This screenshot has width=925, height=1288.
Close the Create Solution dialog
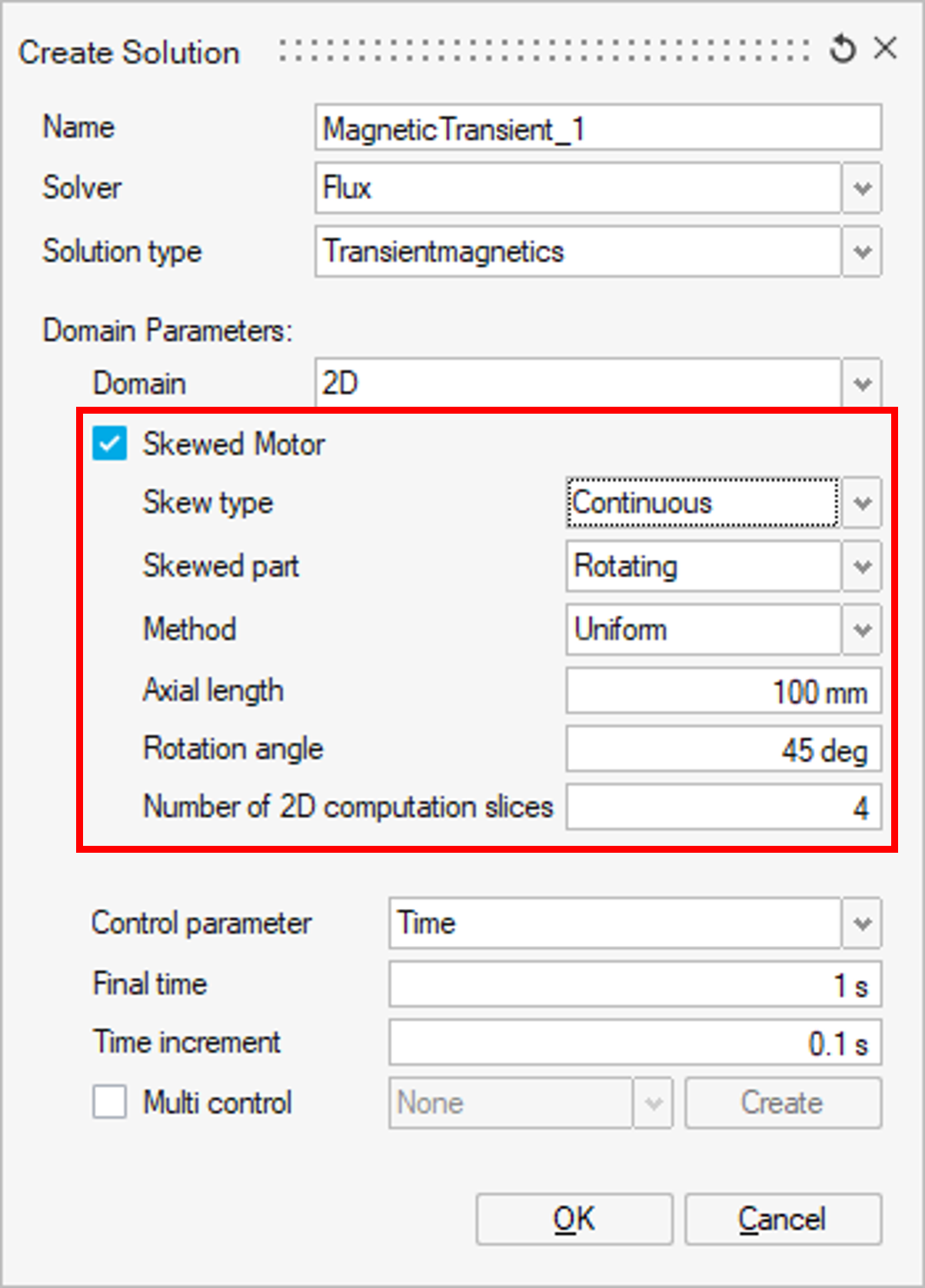pos(886,48)
